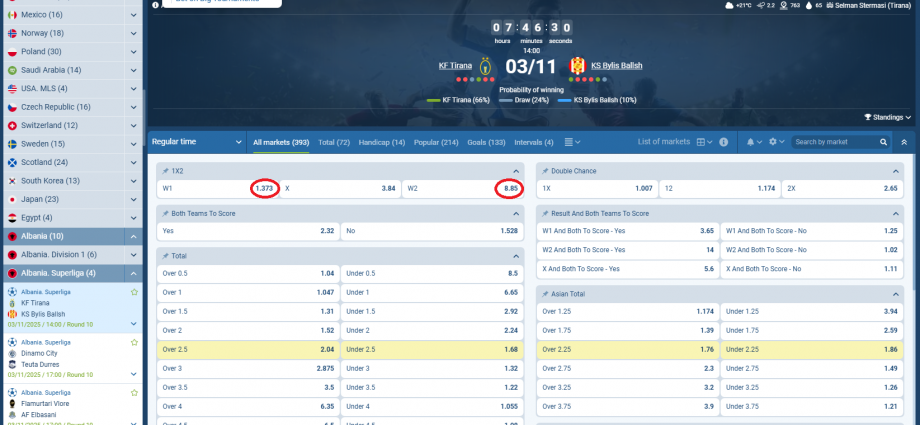Expand Albania. Division 1 (6)

[134, 255]
